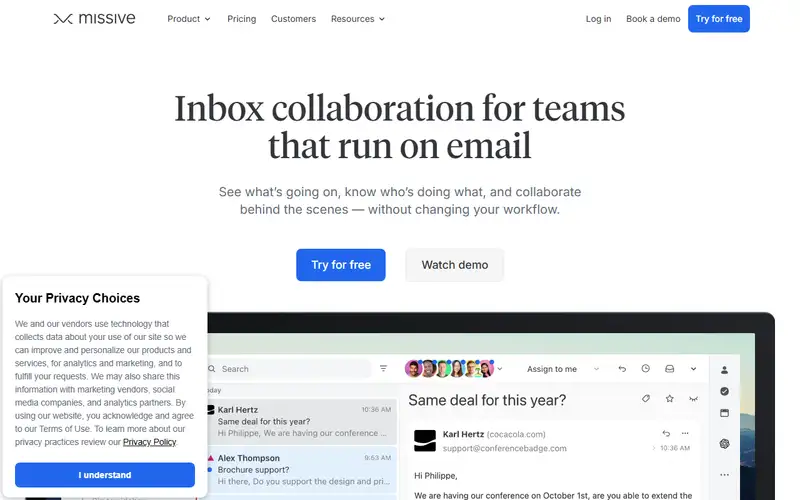Screen dimensions: 800x500
Task: Expand the Resources dropdown menu
Action: [358, 19]
